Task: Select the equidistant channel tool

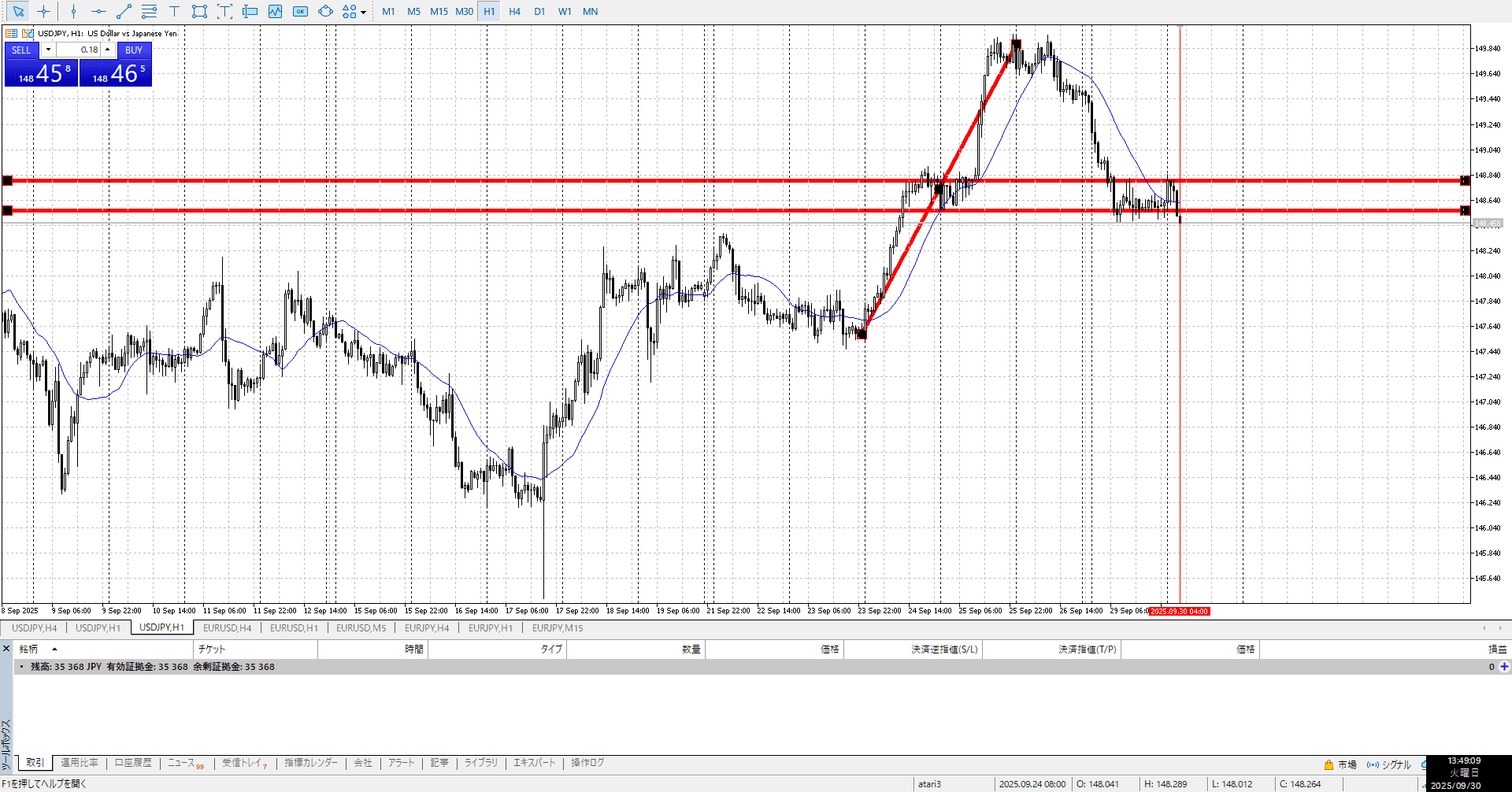Action: 149,12
